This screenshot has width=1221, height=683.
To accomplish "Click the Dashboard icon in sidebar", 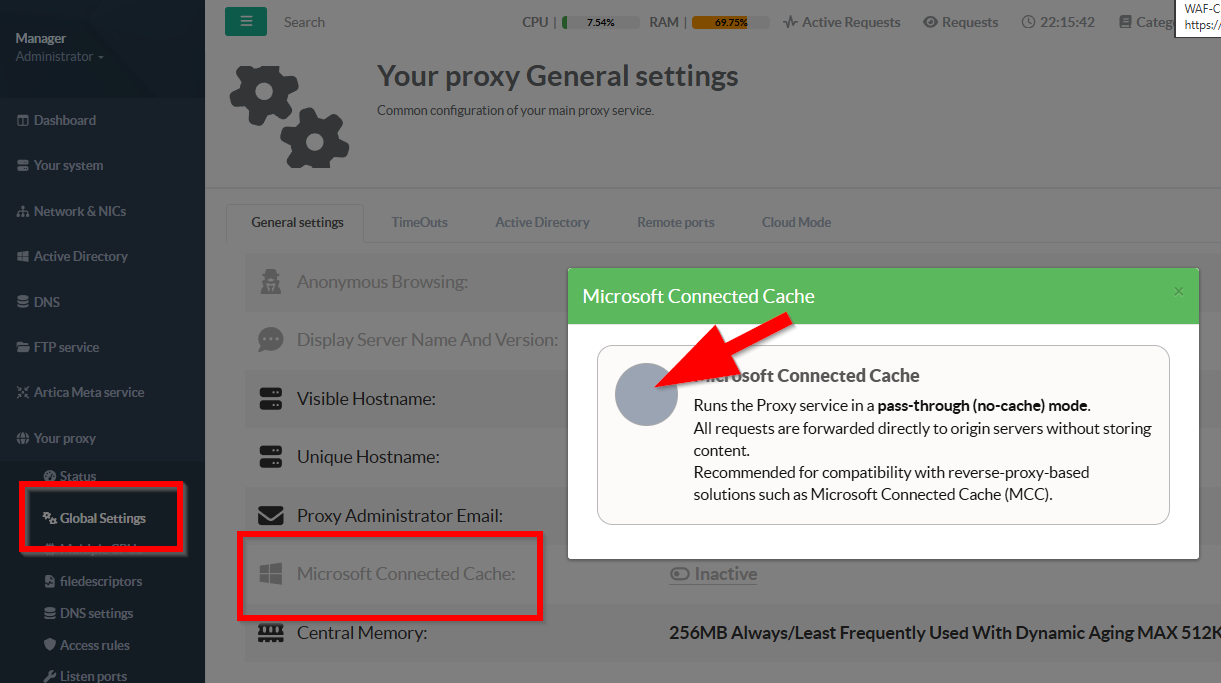I will 23,121.
